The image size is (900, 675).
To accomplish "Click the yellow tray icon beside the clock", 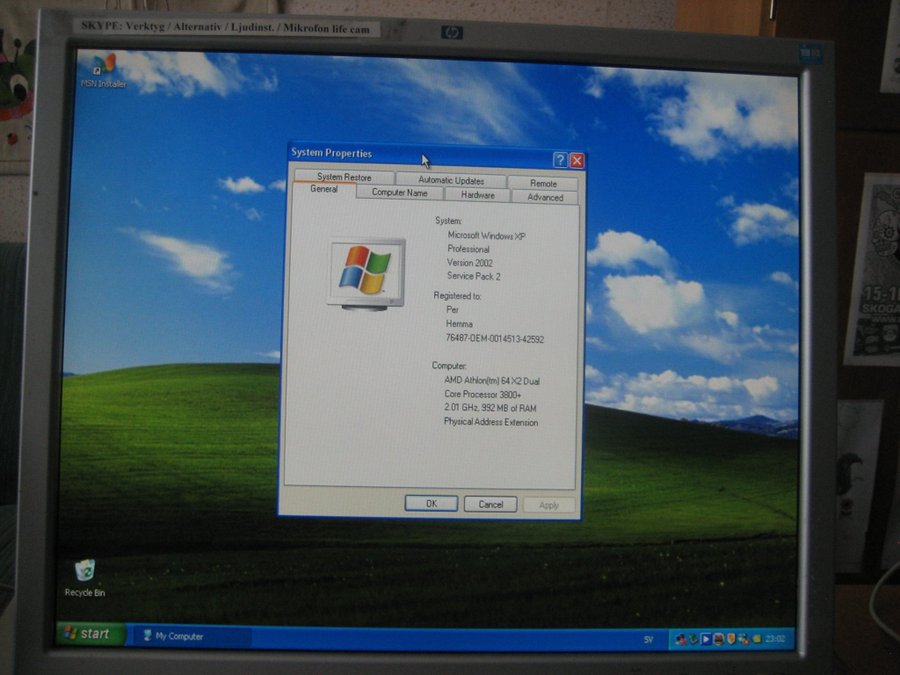I will [x=757, y=639].
